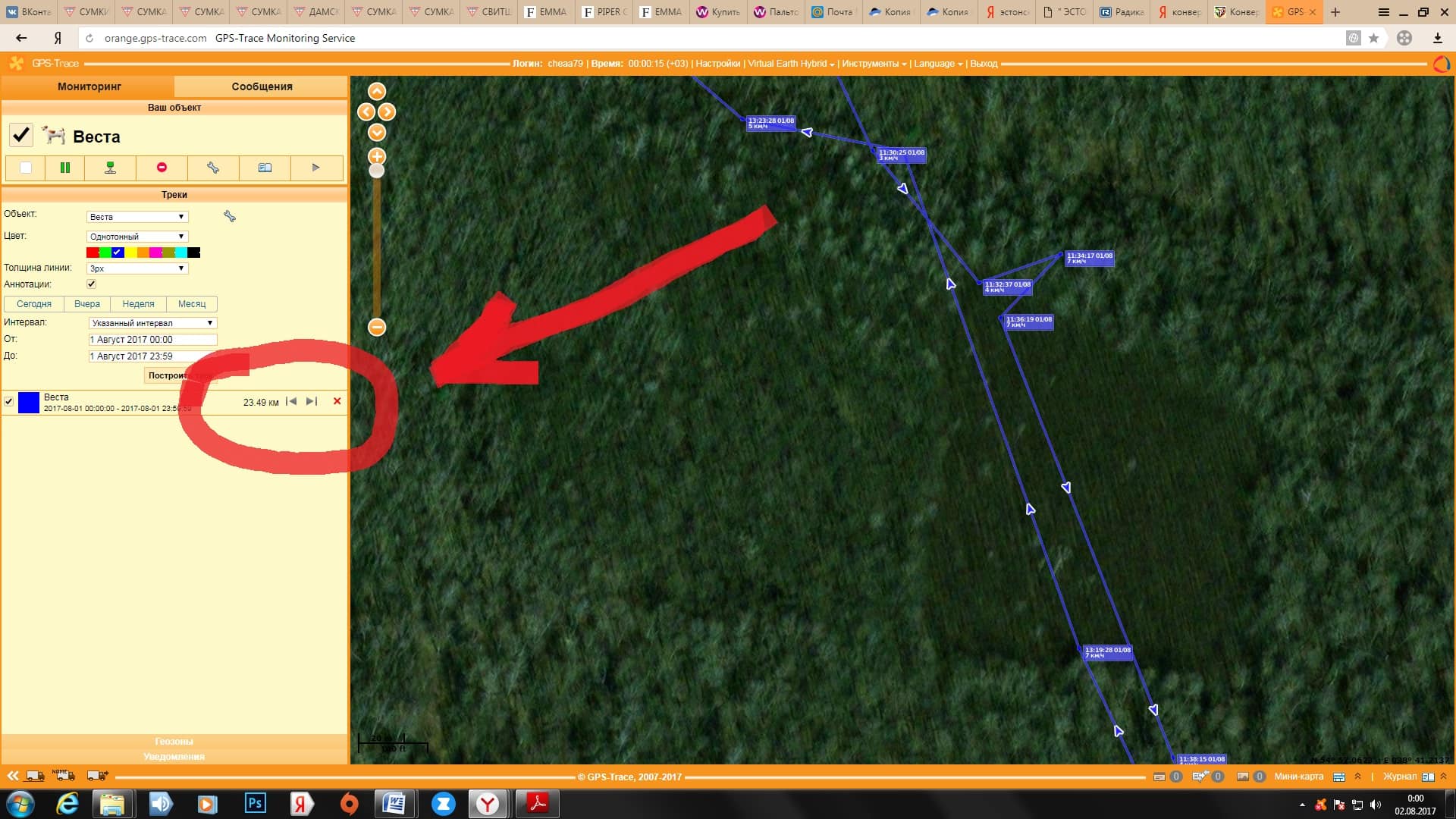Toggle the large Веста object checkbox
Viewport: 1456px width, 819px height.
tap(21, 136)
